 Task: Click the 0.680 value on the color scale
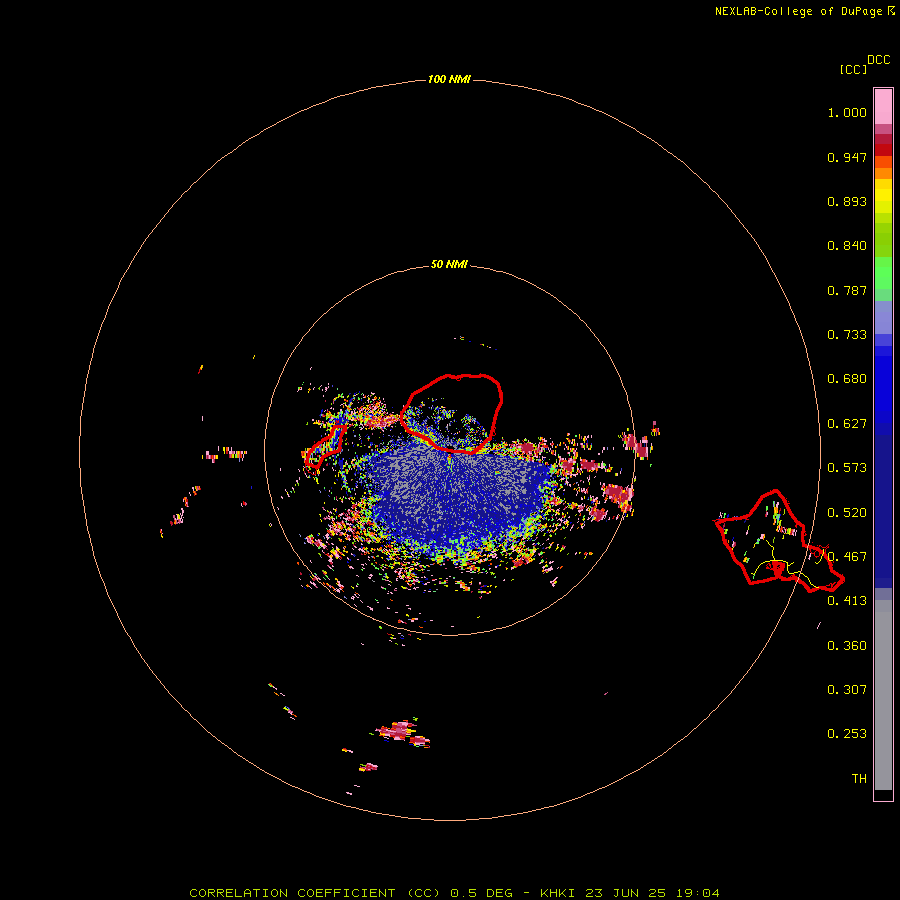tap(847, 379)
